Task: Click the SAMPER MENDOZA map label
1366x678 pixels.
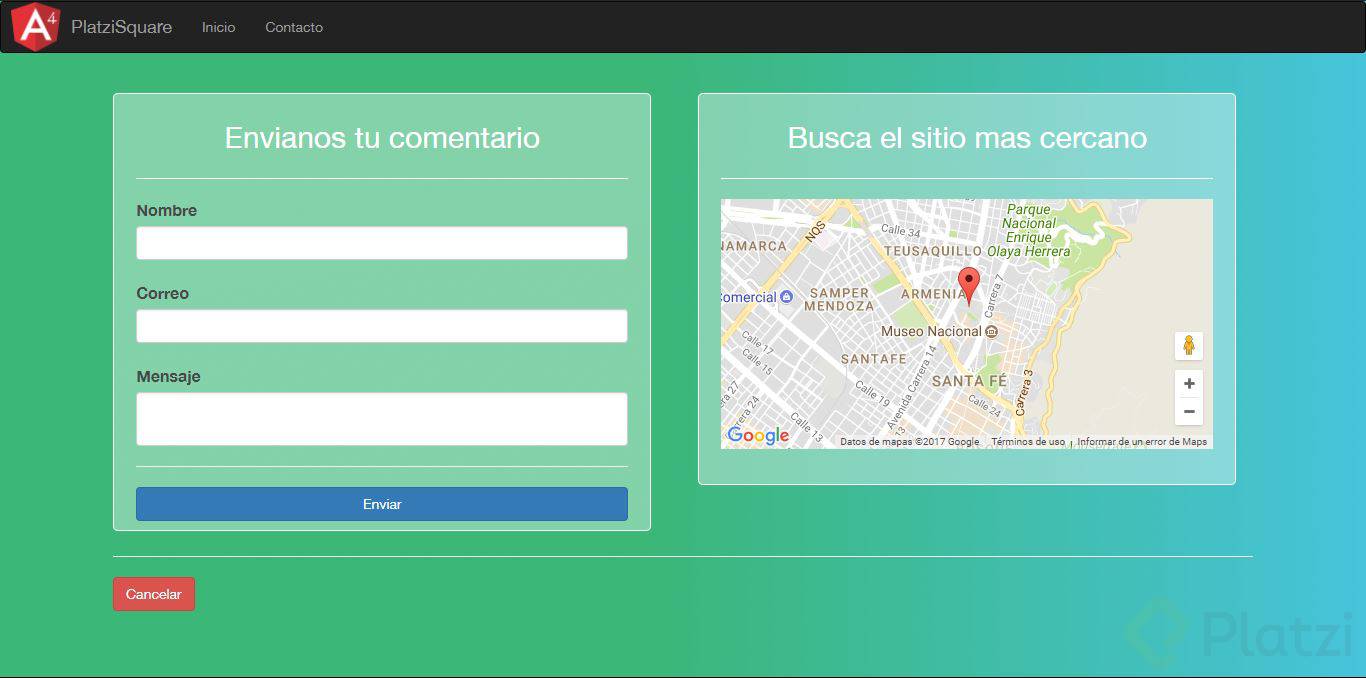Action: (840, 299)
